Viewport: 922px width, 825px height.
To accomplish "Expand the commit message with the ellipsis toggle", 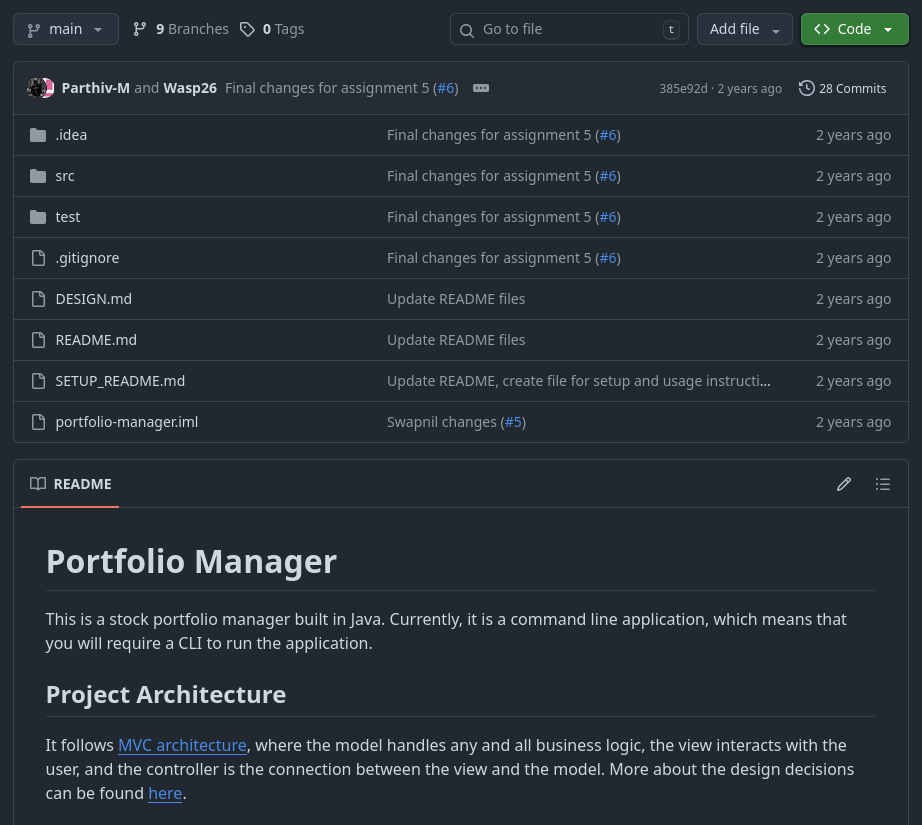I will [x=481, y=88].
